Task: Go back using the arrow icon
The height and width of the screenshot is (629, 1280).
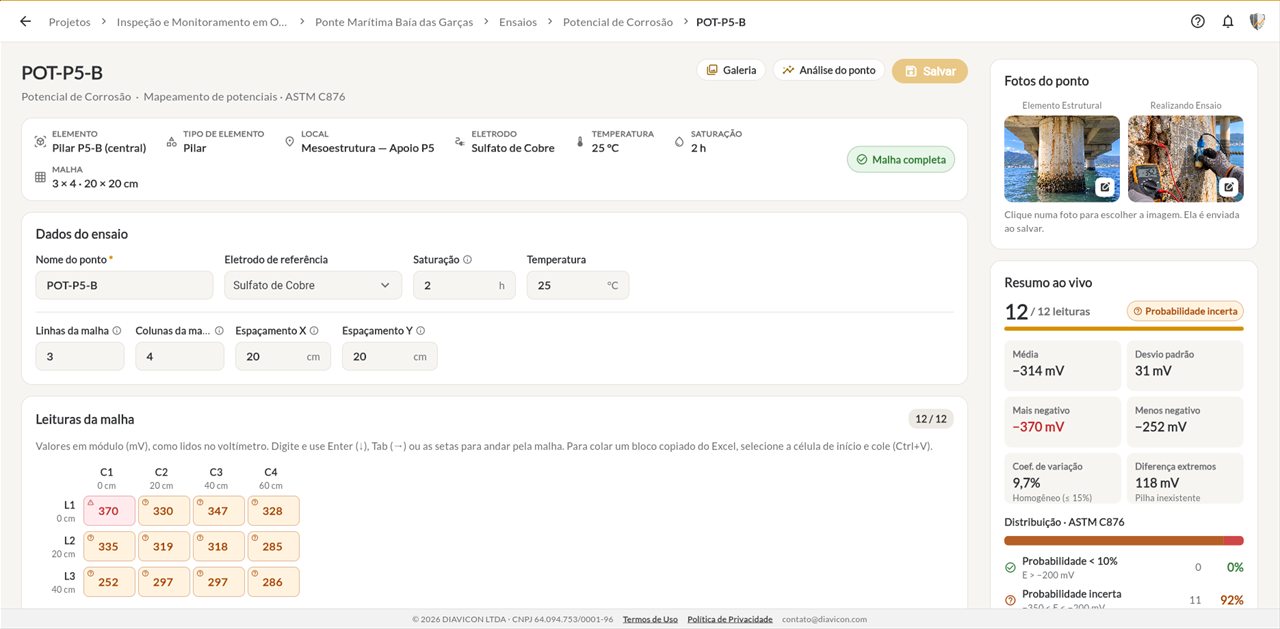Action: coord(25,21)
